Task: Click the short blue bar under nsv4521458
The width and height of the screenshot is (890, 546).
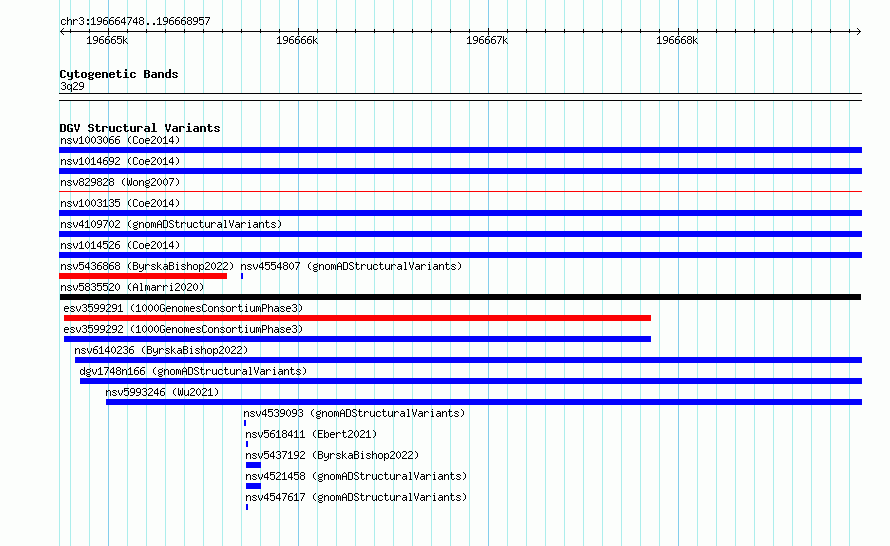Action: pos(253,486)
